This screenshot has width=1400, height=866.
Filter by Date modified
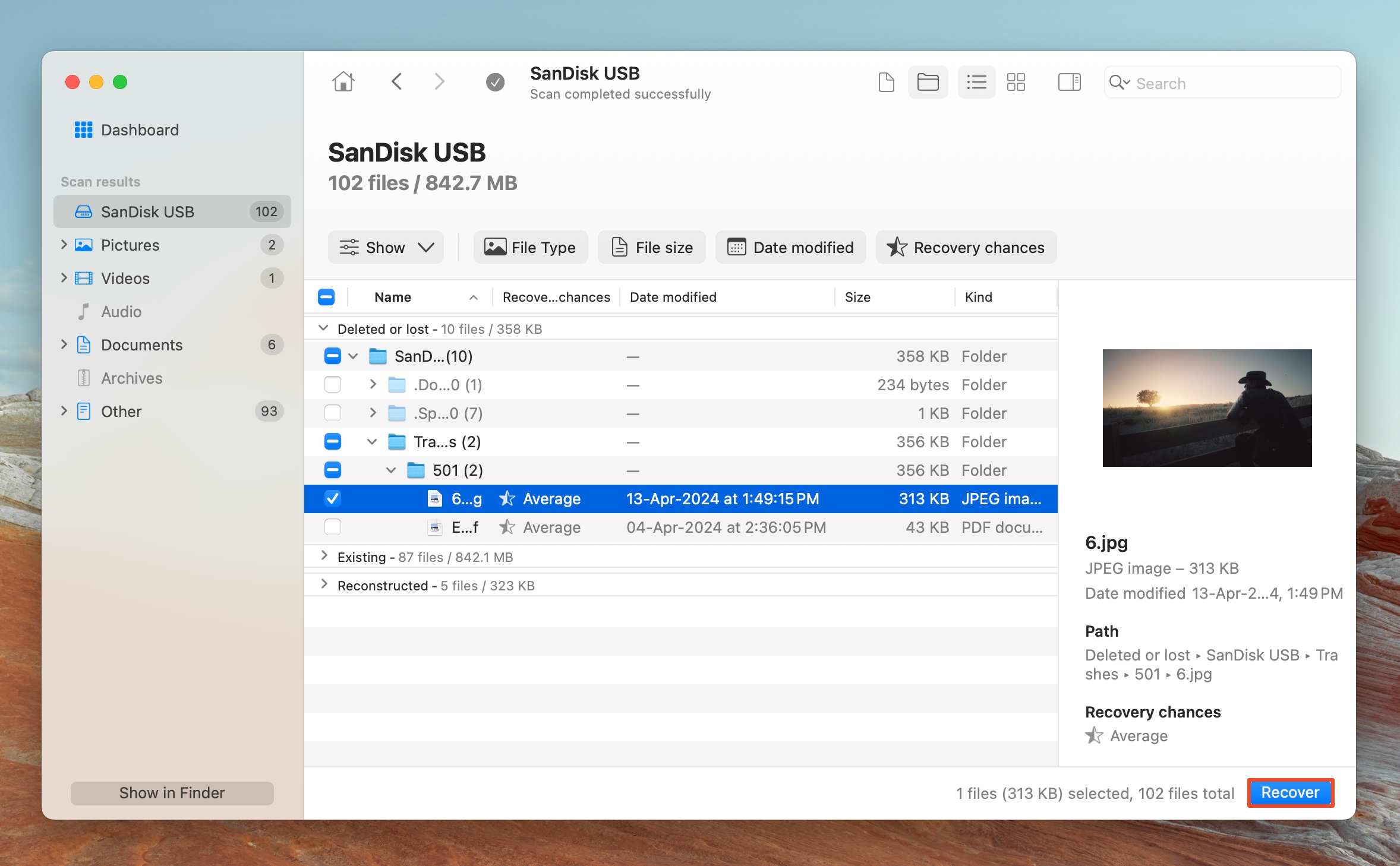coord(790,247)
